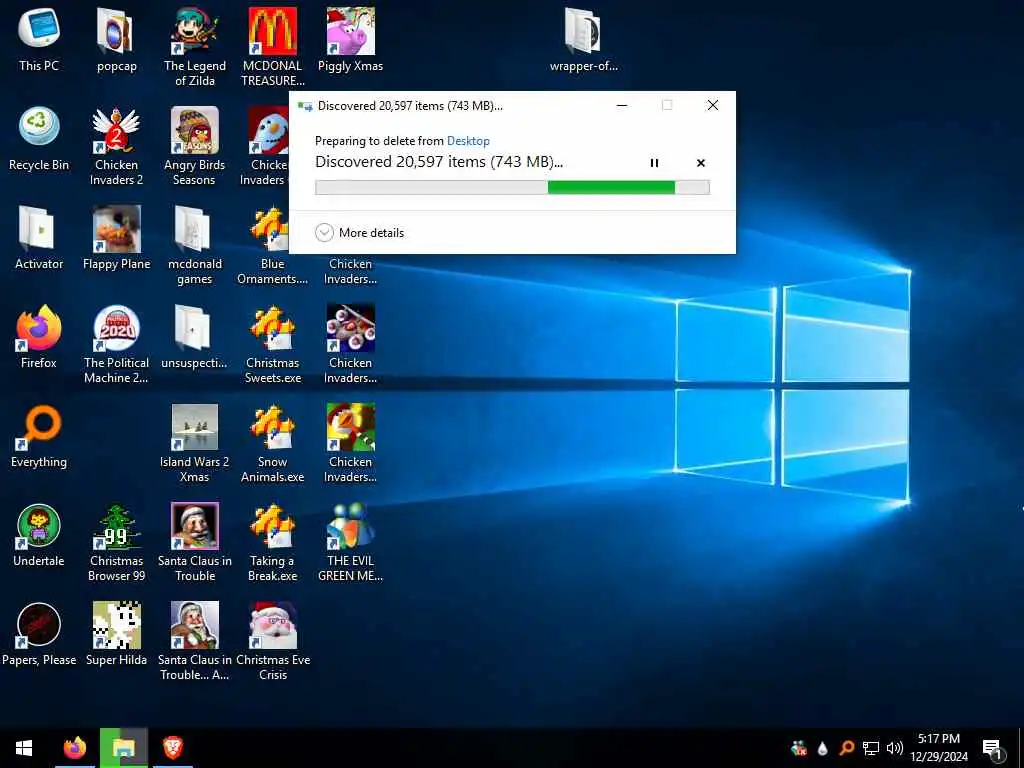The height and width of the screenshot is (768, 1024).
Task: Select the Christmas Eve Crisis shortcut
Action: (272, 641)
